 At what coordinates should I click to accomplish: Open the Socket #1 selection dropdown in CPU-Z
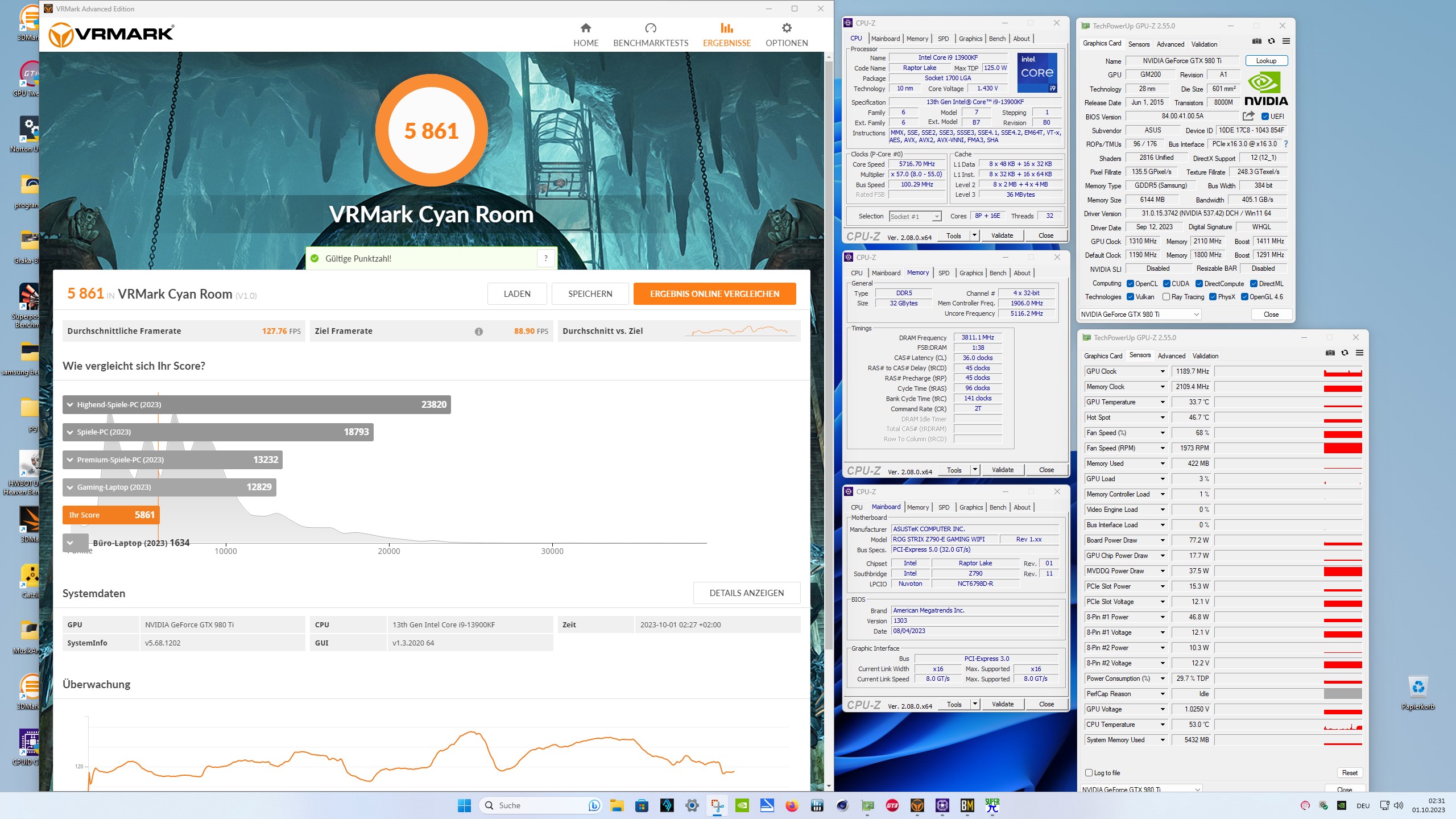916,217
